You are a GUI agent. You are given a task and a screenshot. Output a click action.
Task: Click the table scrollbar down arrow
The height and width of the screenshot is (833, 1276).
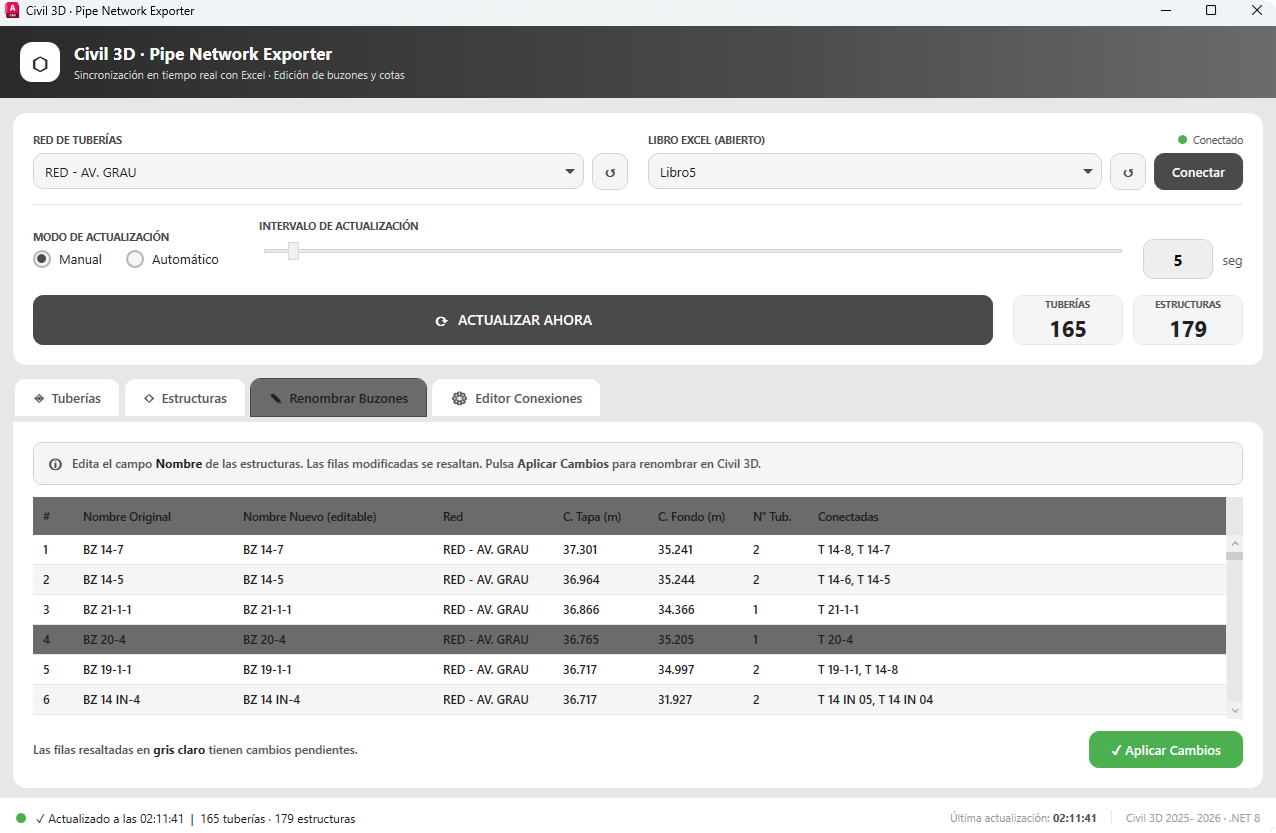[1235, 710]
